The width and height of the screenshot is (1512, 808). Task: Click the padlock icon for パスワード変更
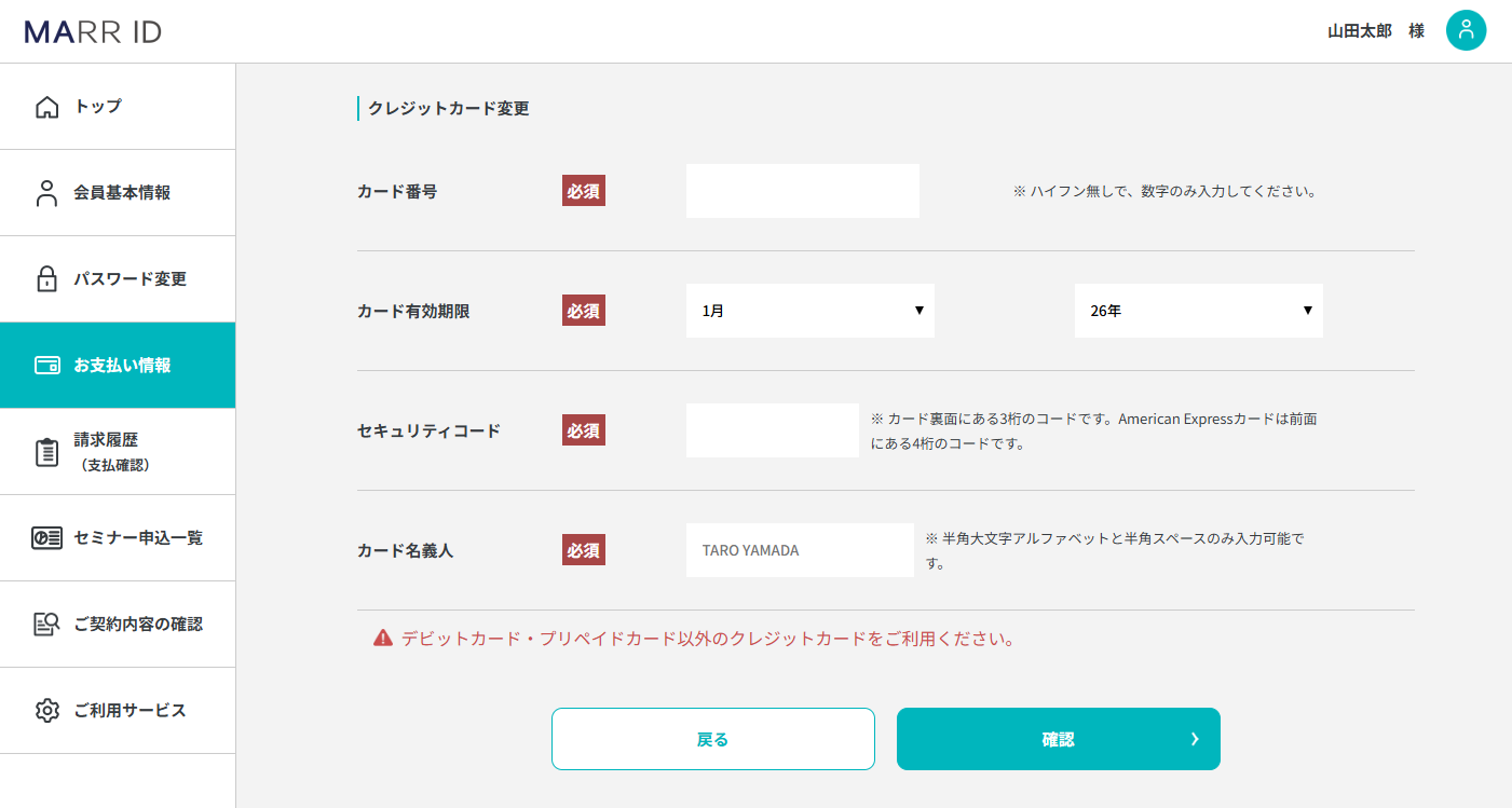tap(47, 279)
